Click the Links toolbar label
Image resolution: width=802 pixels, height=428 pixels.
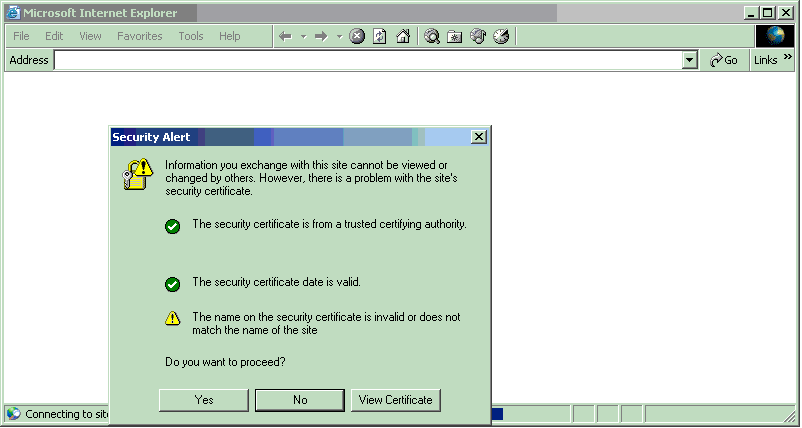click(x=765, y=60)
